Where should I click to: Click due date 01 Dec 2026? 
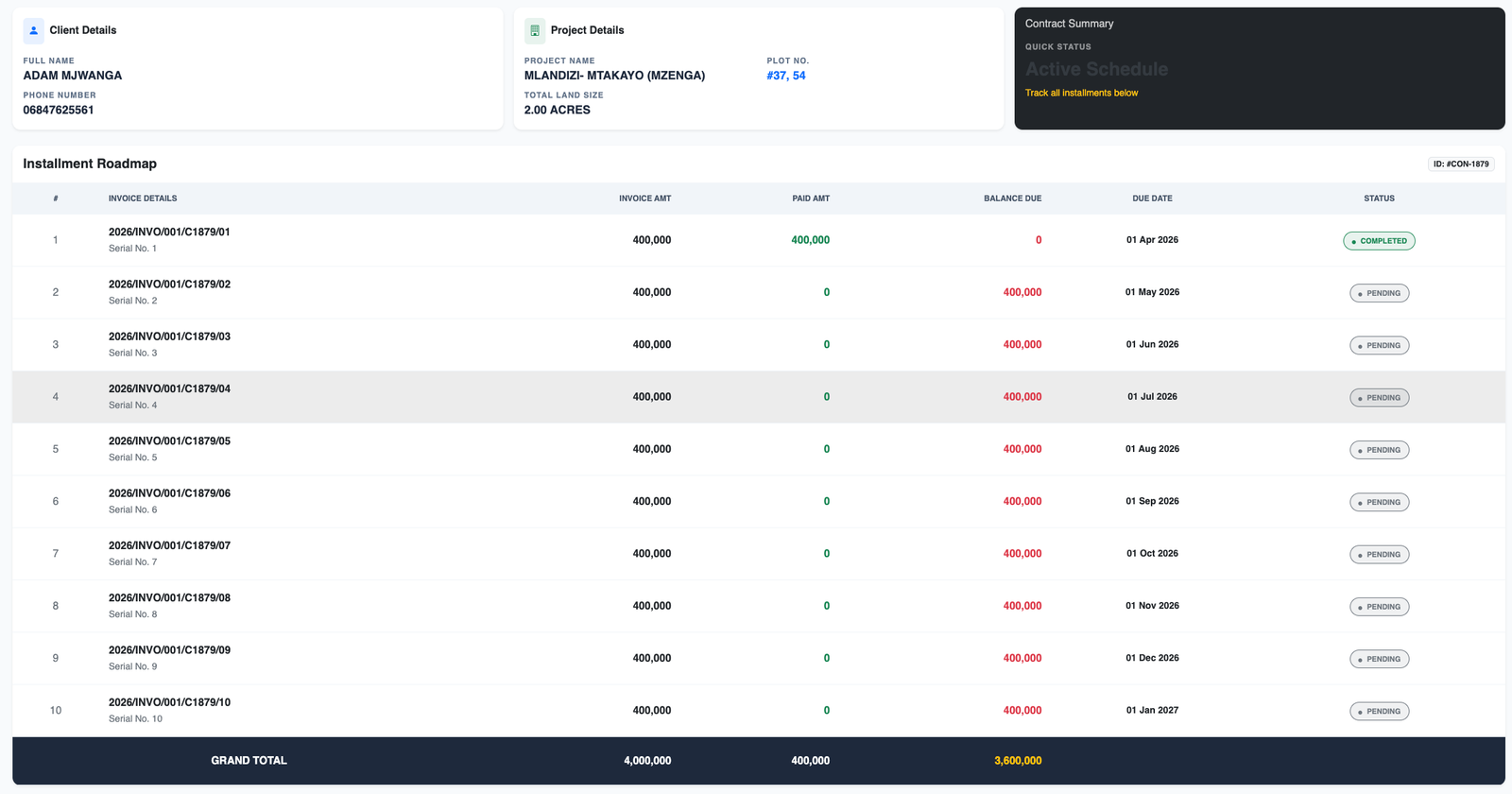(1152, 658)
